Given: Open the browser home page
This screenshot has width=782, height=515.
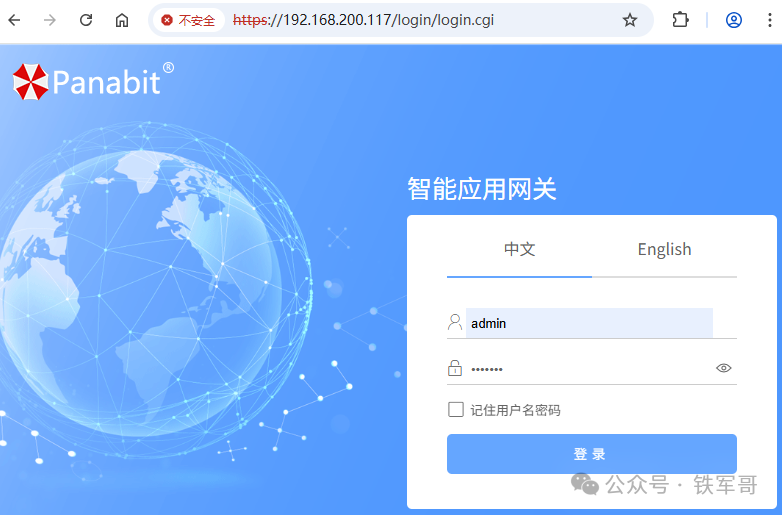Looking at the screenshot, I should pos(122,20).
